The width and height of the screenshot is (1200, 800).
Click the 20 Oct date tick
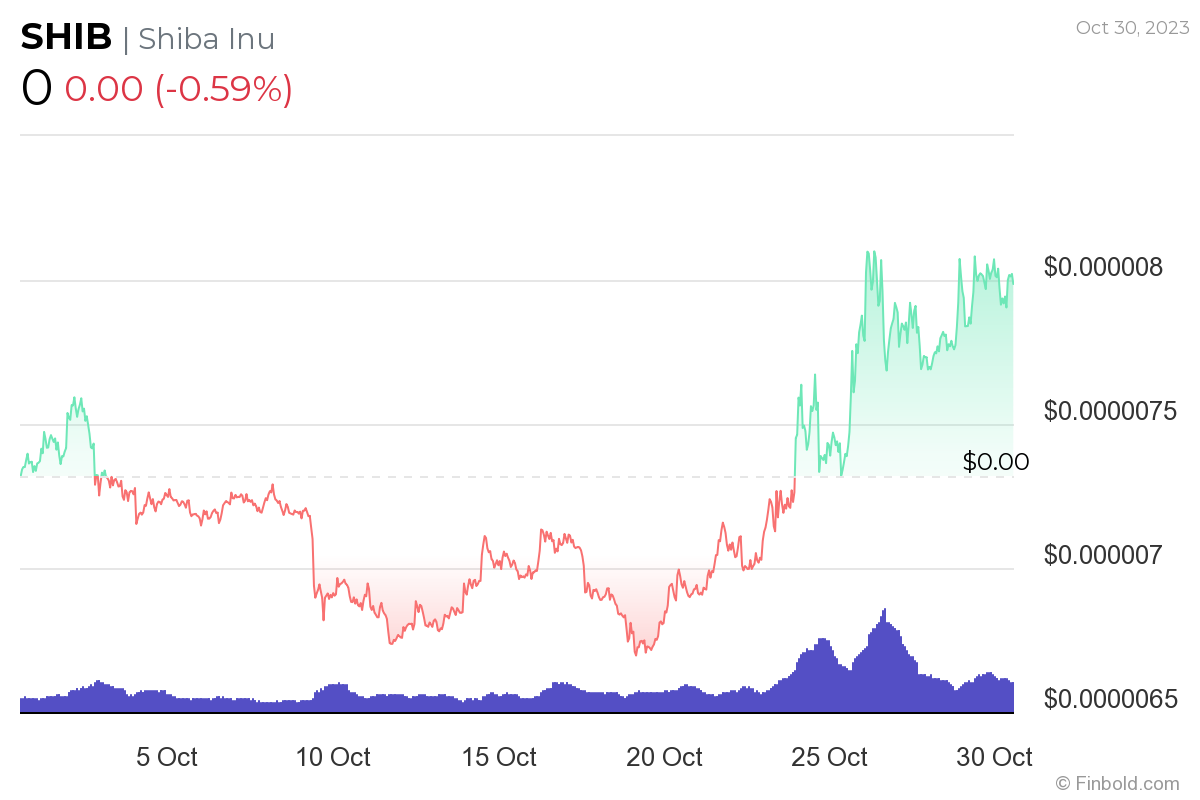point(664,757)
